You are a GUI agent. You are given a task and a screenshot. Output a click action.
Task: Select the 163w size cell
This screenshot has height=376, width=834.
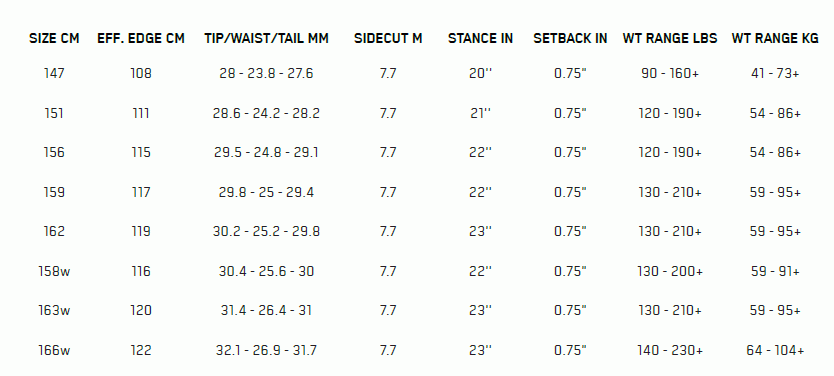54,311
